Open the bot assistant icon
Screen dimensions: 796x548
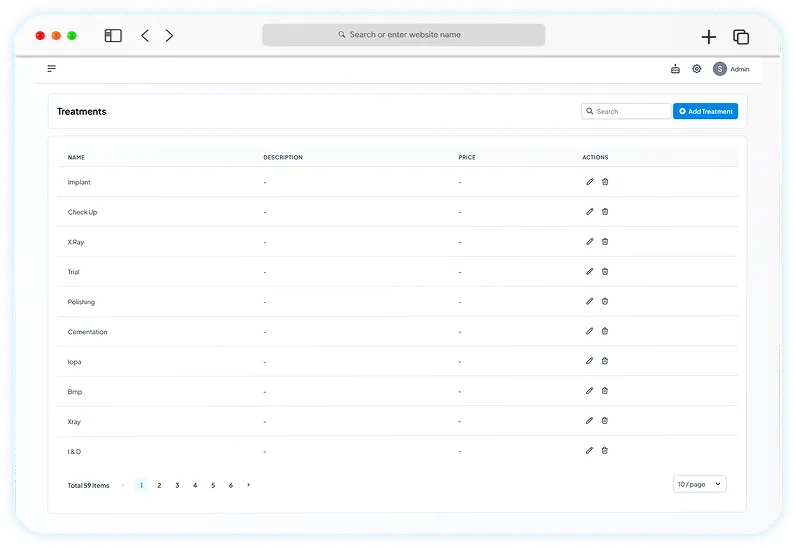point(675,69)
